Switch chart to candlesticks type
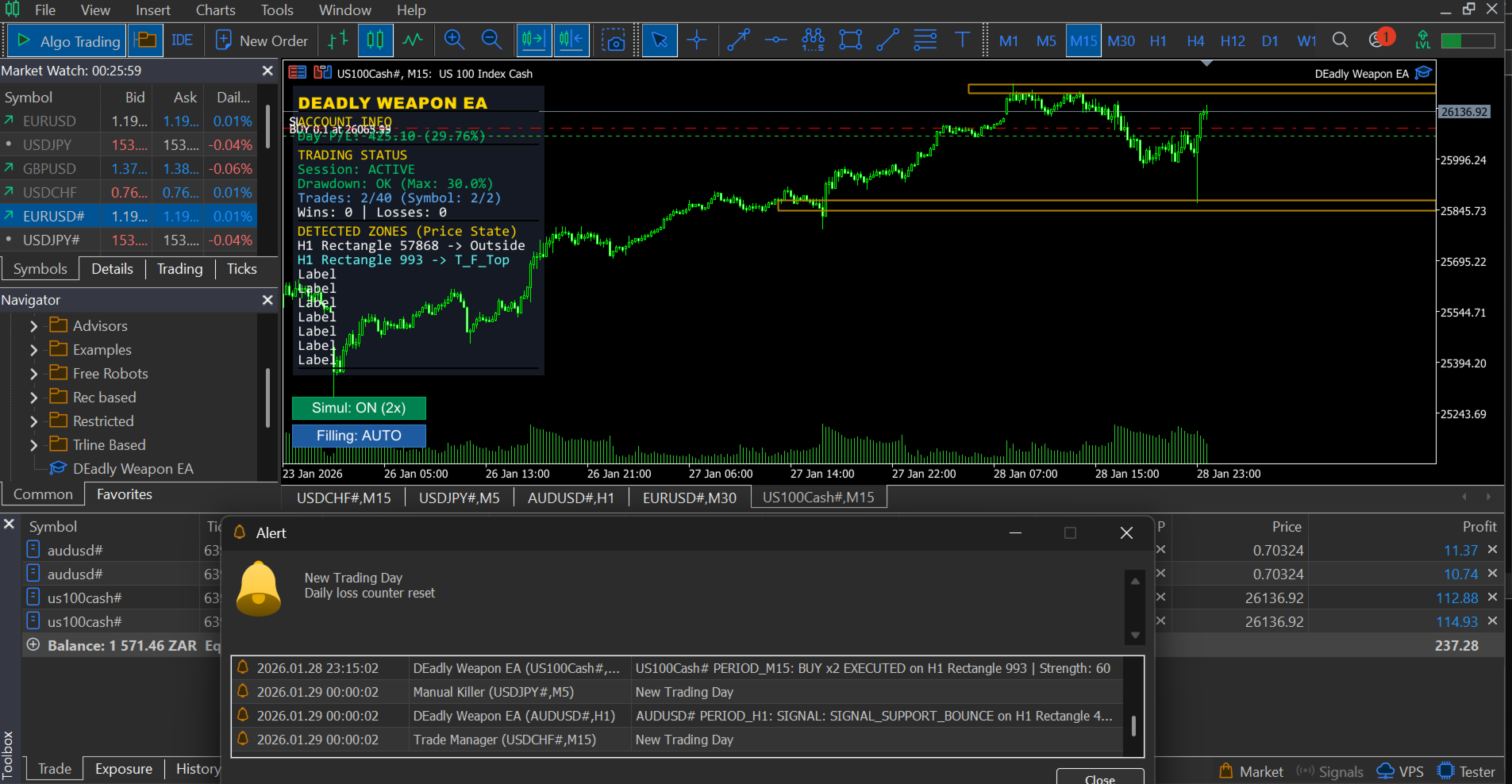The width and height of the screenshot is (1512, 784). (x=375, y=40)
